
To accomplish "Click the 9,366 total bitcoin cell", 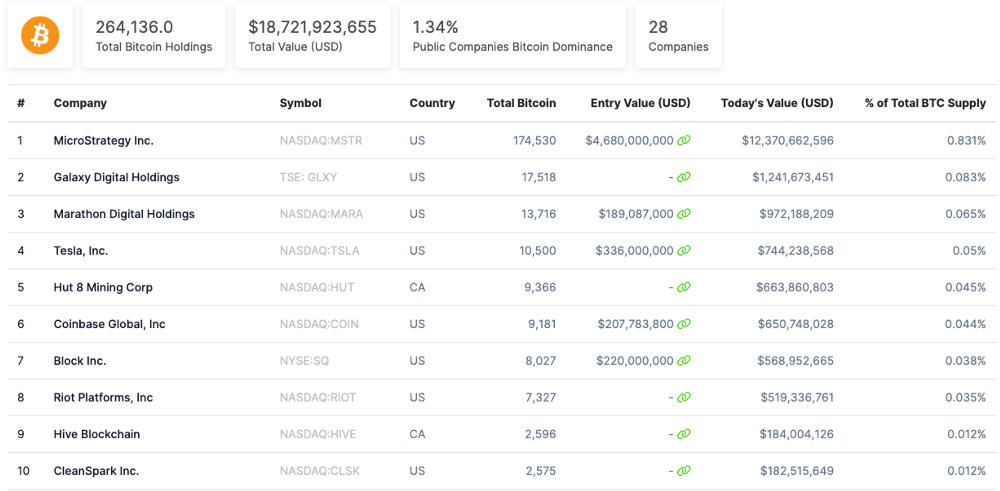I will [x=540, y=288].
